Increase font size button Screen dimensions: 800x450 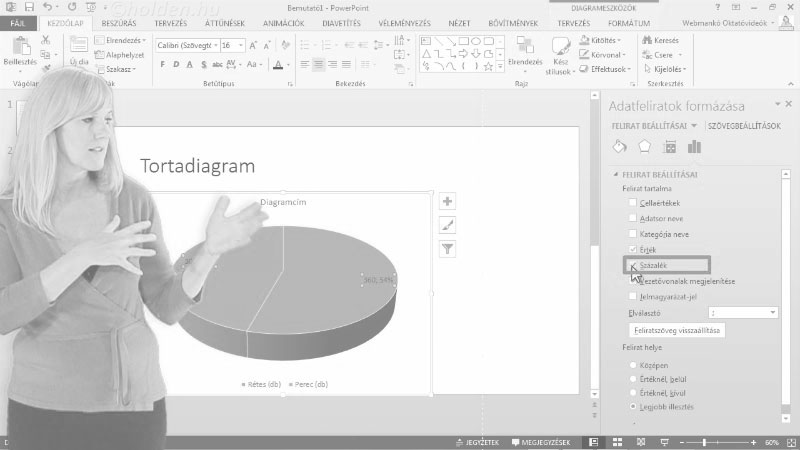tap(253, 45)
